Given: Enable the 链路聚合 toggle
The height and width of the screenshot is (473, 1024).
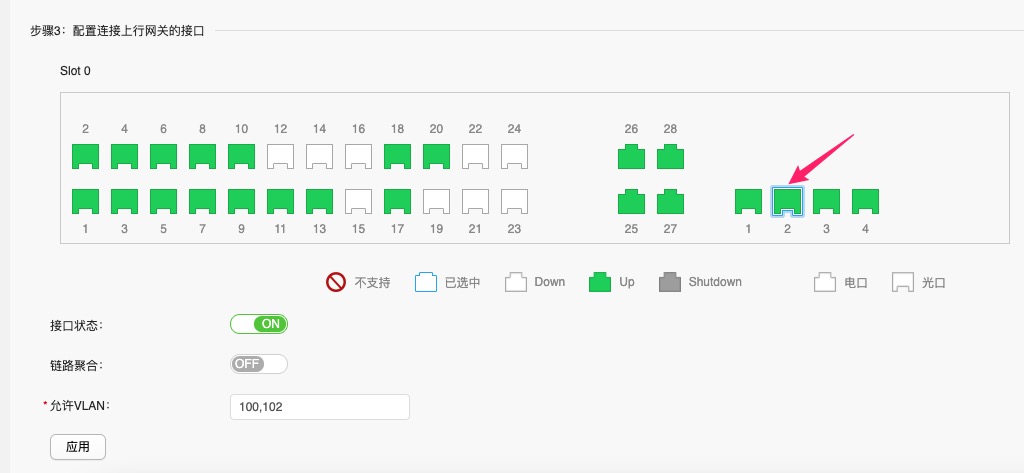Looking at the screenshot, I should [x=259, y=364].
